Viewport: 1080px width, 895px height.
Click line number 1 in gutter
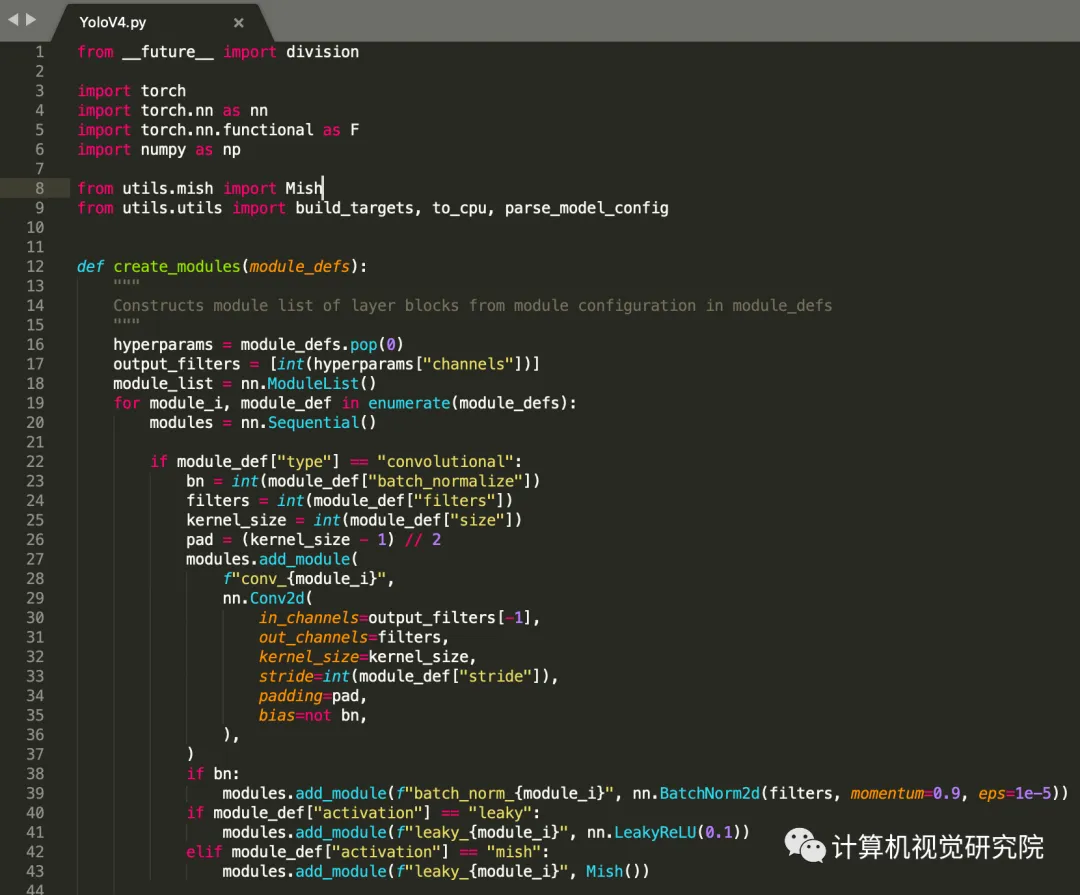[39, 52]
